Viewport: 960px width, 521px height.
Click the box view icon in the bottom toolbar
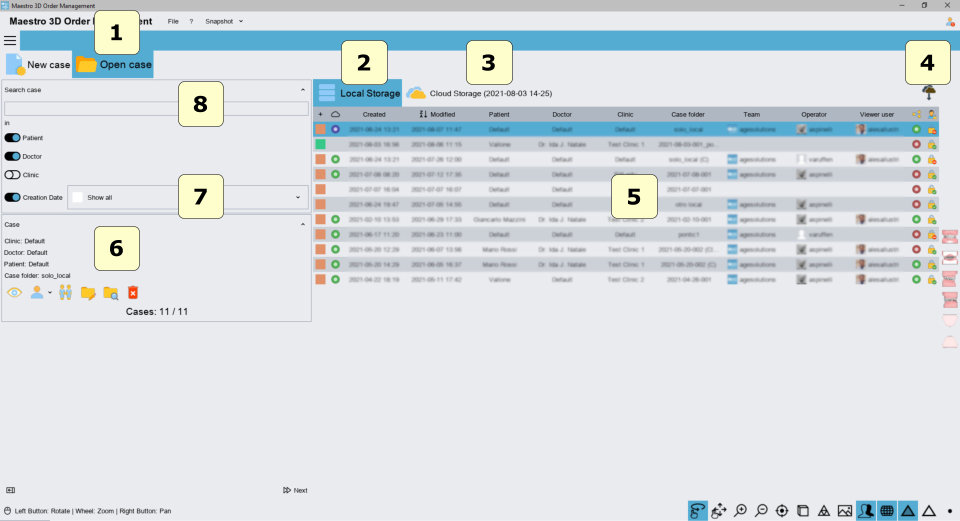[803, 511]
